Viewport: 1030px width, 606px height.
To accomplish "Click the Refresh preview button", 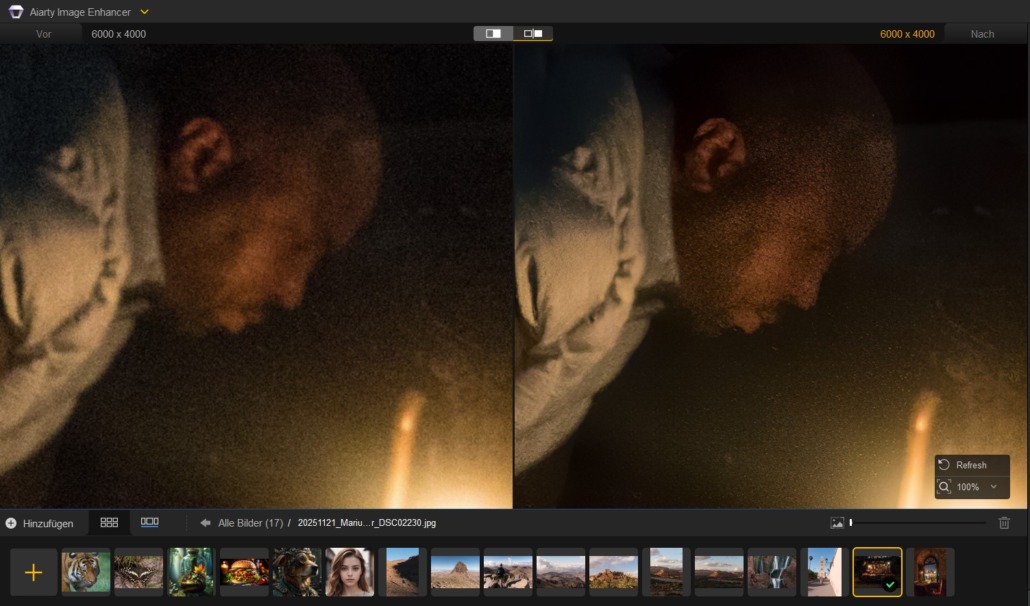I will tap(962, 465).
